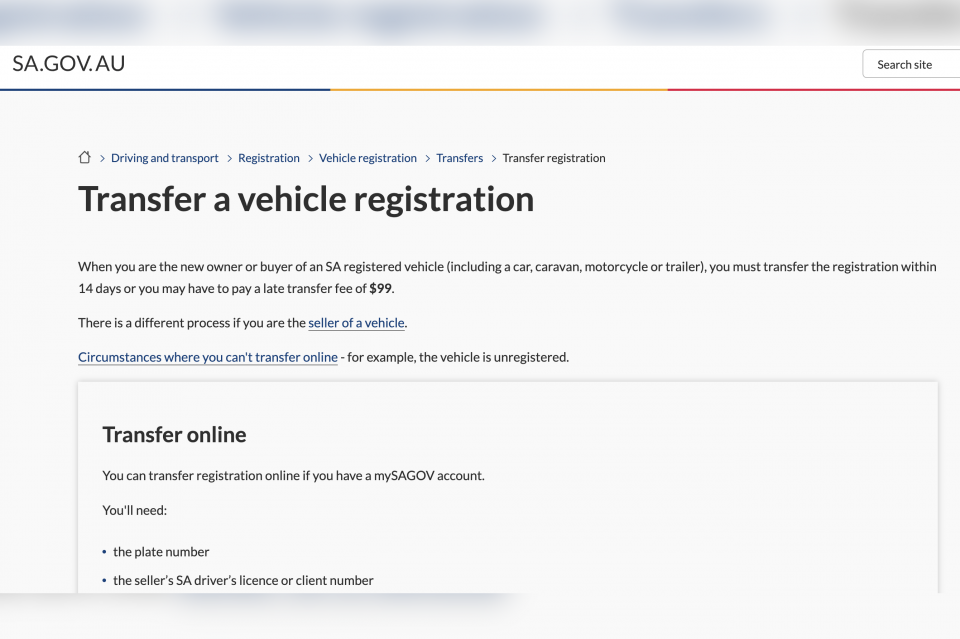Click chevron before Vehicle registration breadcrumb
The height and width of the screenshot is (639, 960).
pos(310,159)
